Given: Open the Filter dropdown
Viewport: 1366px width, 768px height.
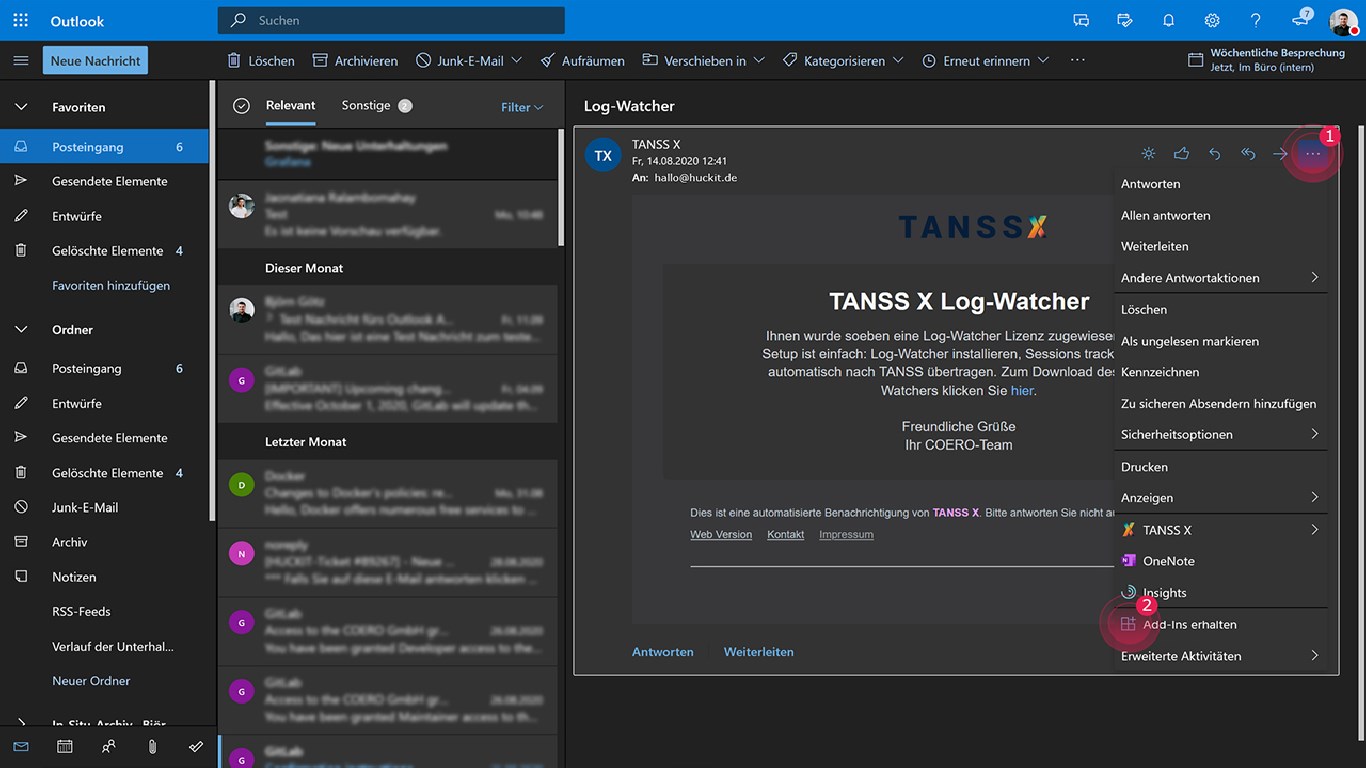Looking at the screenshot, I should tap(522, 107).
